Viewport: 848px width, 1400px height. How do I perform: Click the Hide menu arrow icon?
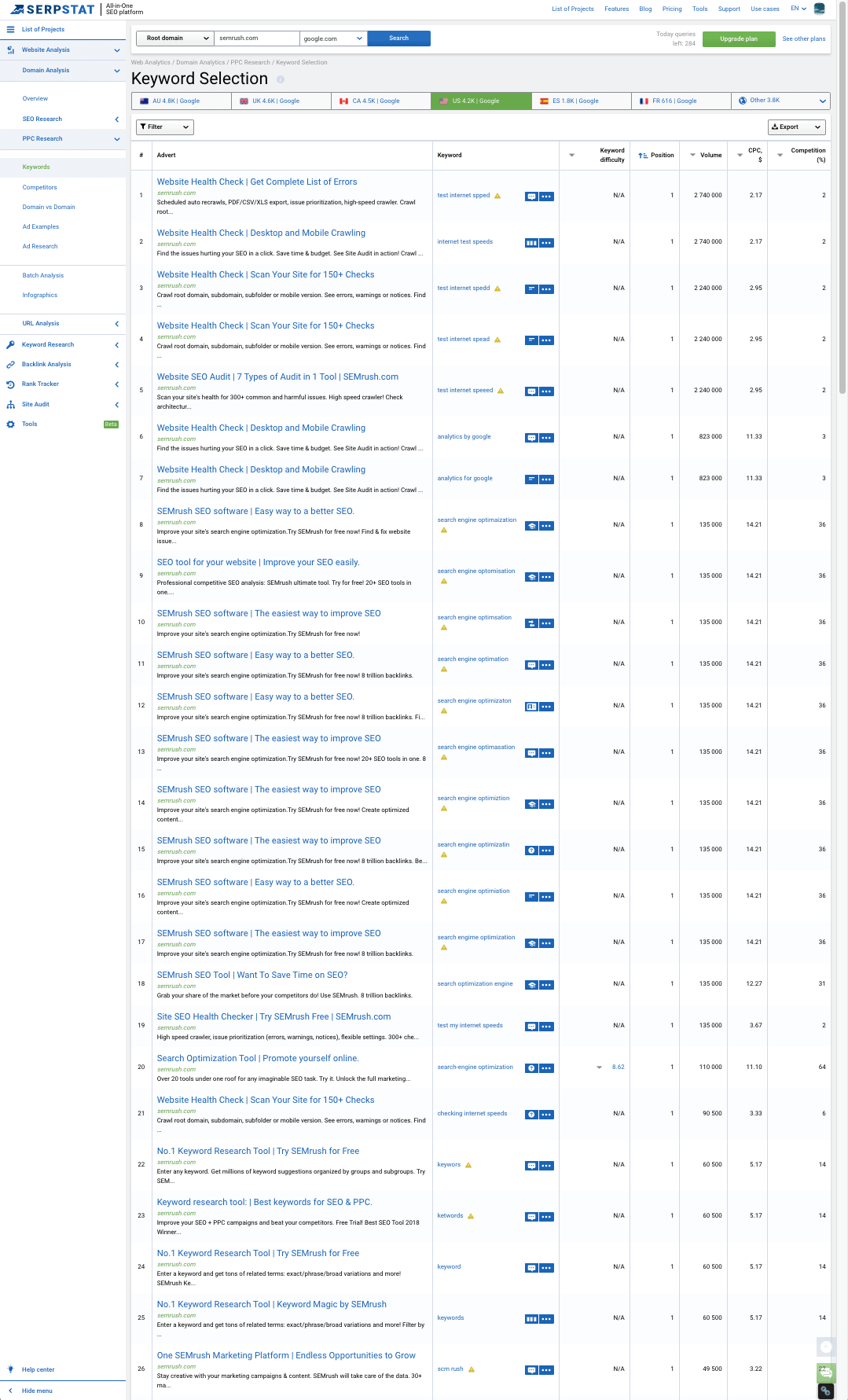coord(10,1391)
